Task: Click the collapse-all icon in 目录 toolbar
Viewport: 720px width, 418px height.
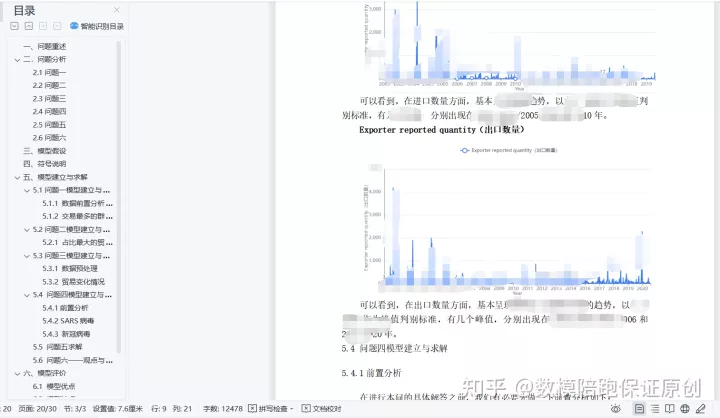Action: [x=29, y=26]
